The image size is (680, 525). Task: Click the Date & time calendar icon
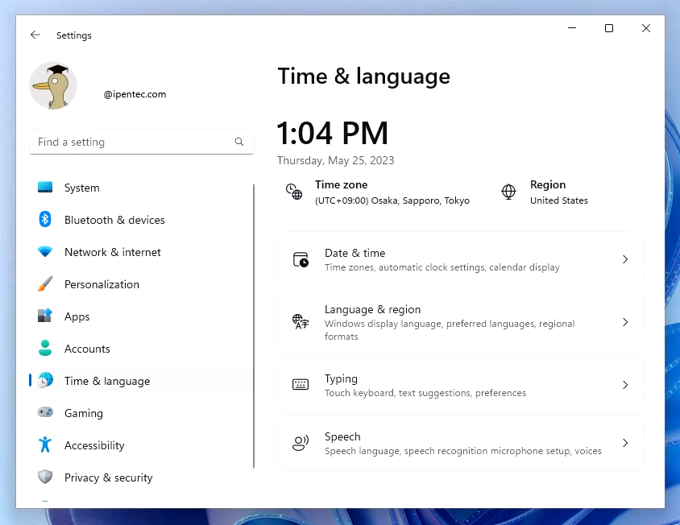(x=301, y=259)
